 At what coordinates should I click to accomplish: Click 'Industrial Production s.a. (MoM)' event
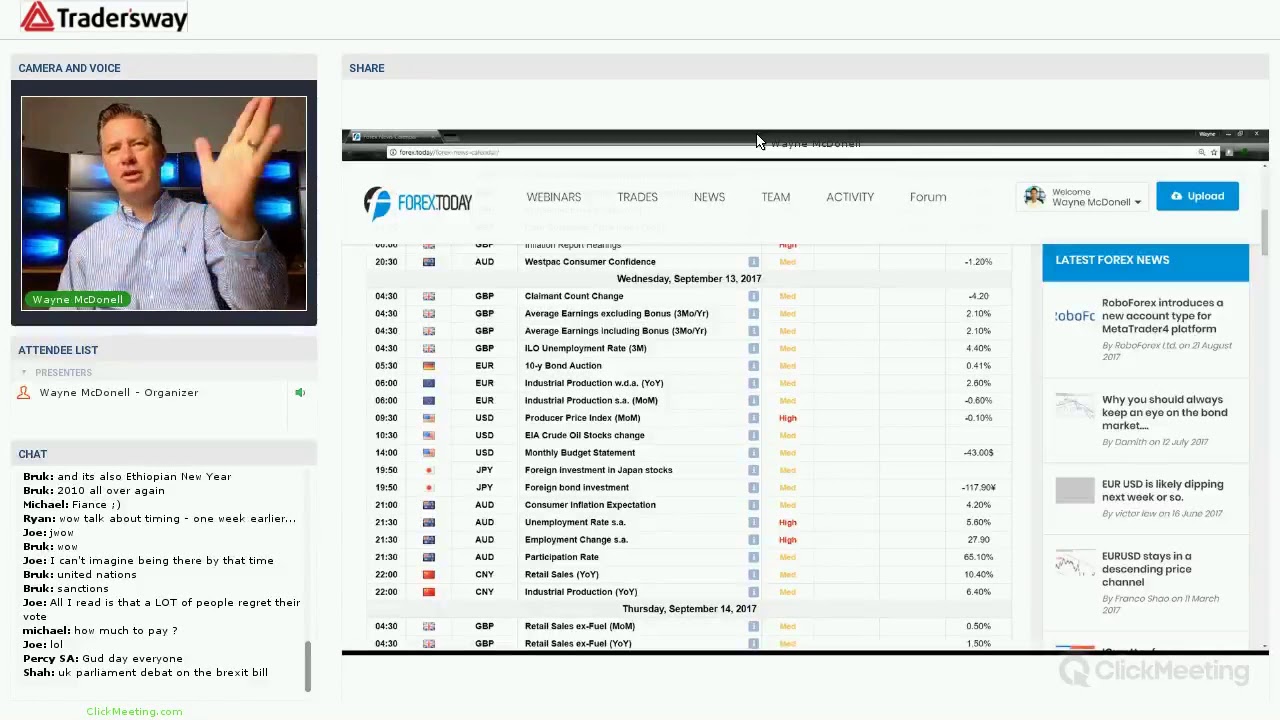pyautogui.click(x=591, y=401)
